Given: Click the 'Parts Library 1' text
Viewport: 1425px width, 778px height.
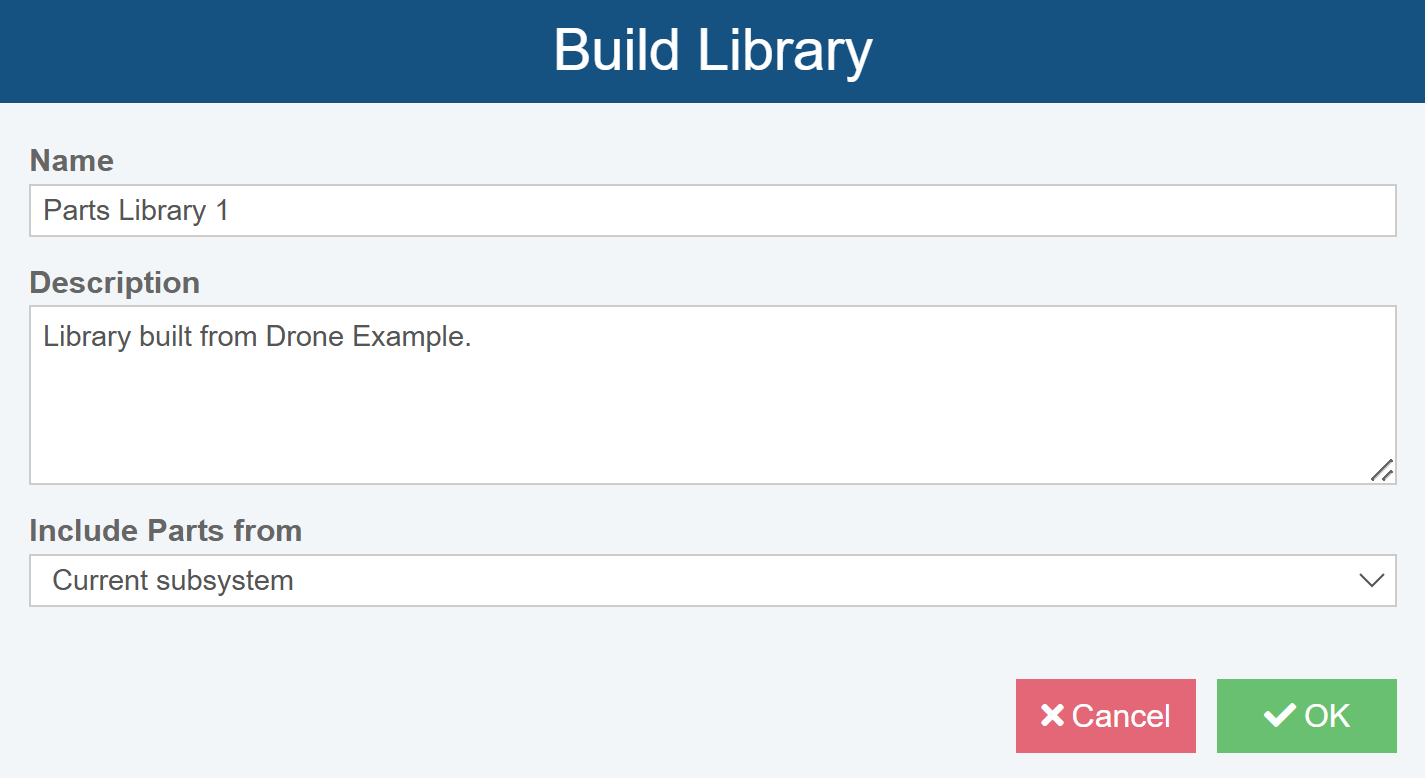Looking at the screenshot, I should click(136, 211).
